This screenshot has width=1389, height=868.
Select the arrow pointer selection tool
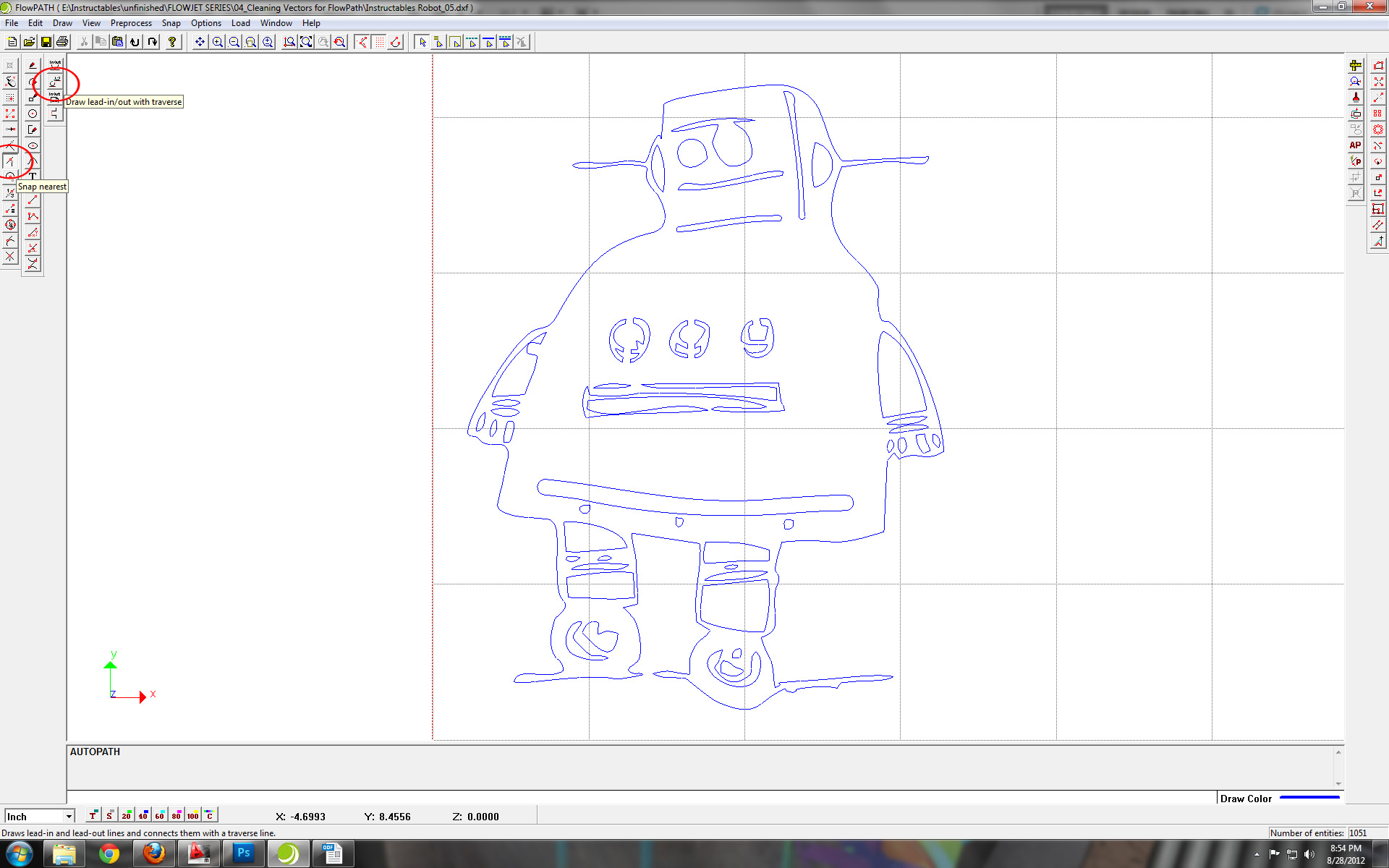click(x=422, y=42)
